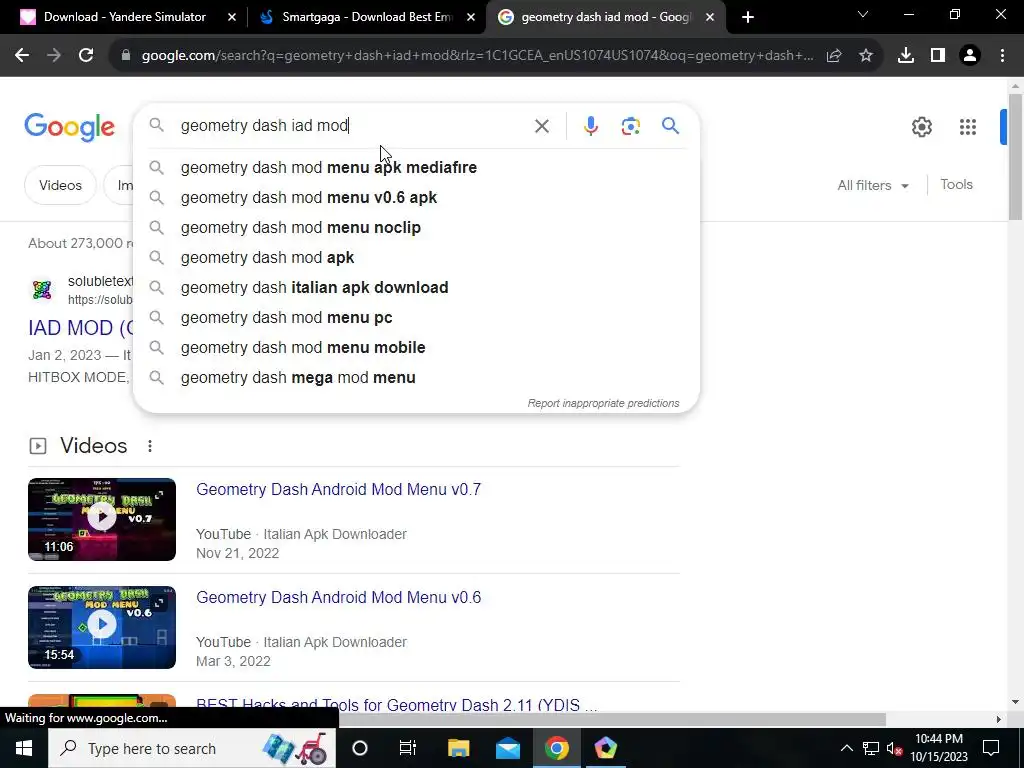Choose suggestion 'mod menu mobile'
Screen dimensions: 1024x768
(x=417, y=348)
